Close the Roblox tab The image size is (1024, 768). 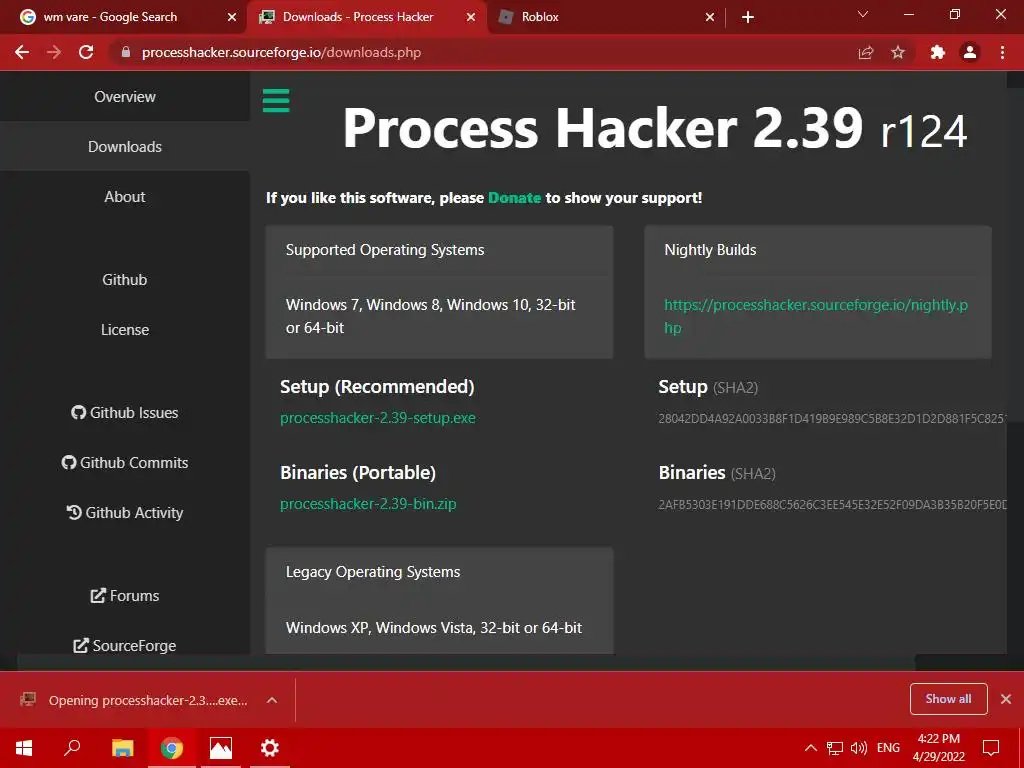(710, 17)
